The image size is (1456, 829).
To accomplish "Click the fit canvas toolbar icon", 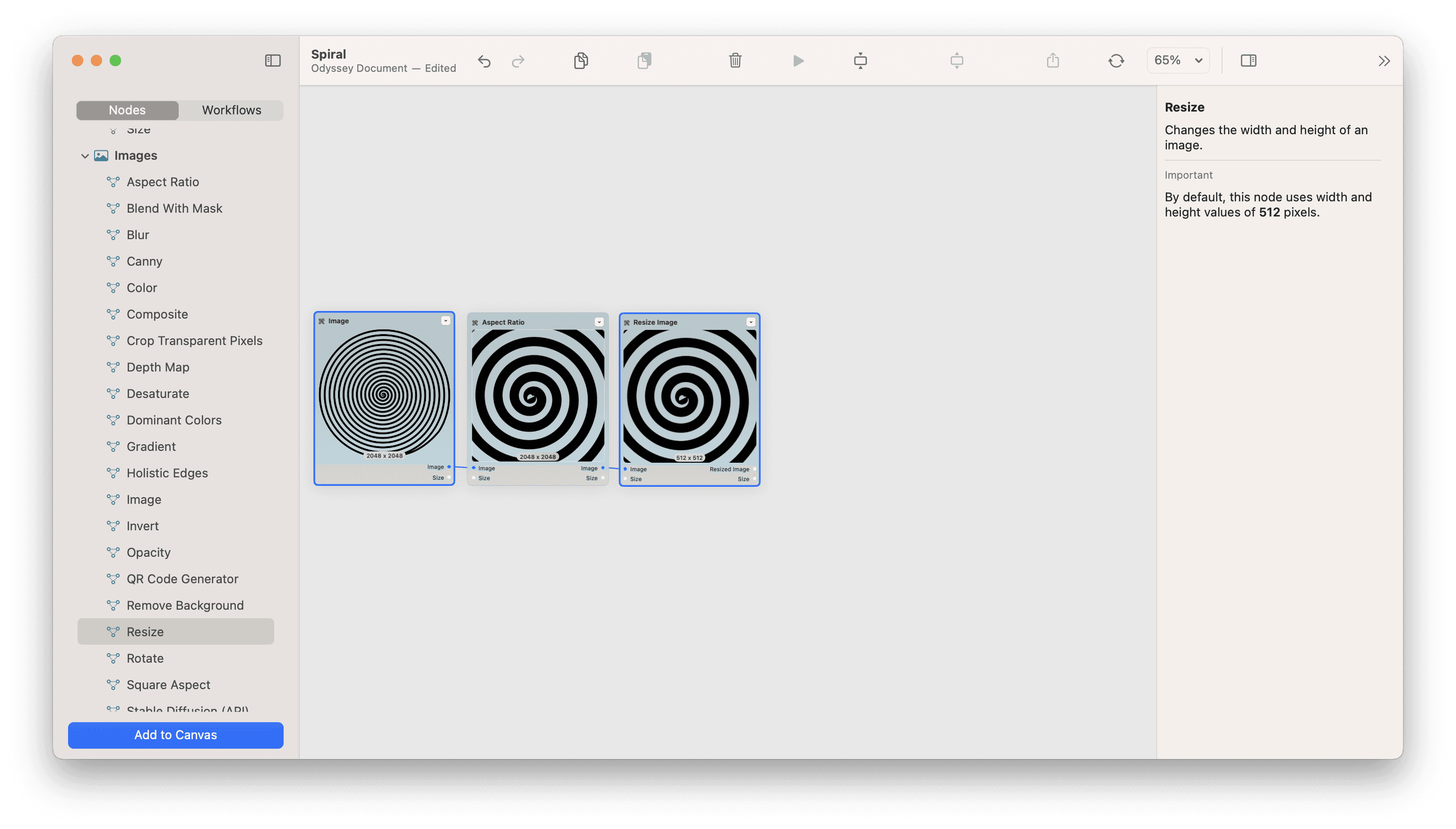I will (860, 60).
